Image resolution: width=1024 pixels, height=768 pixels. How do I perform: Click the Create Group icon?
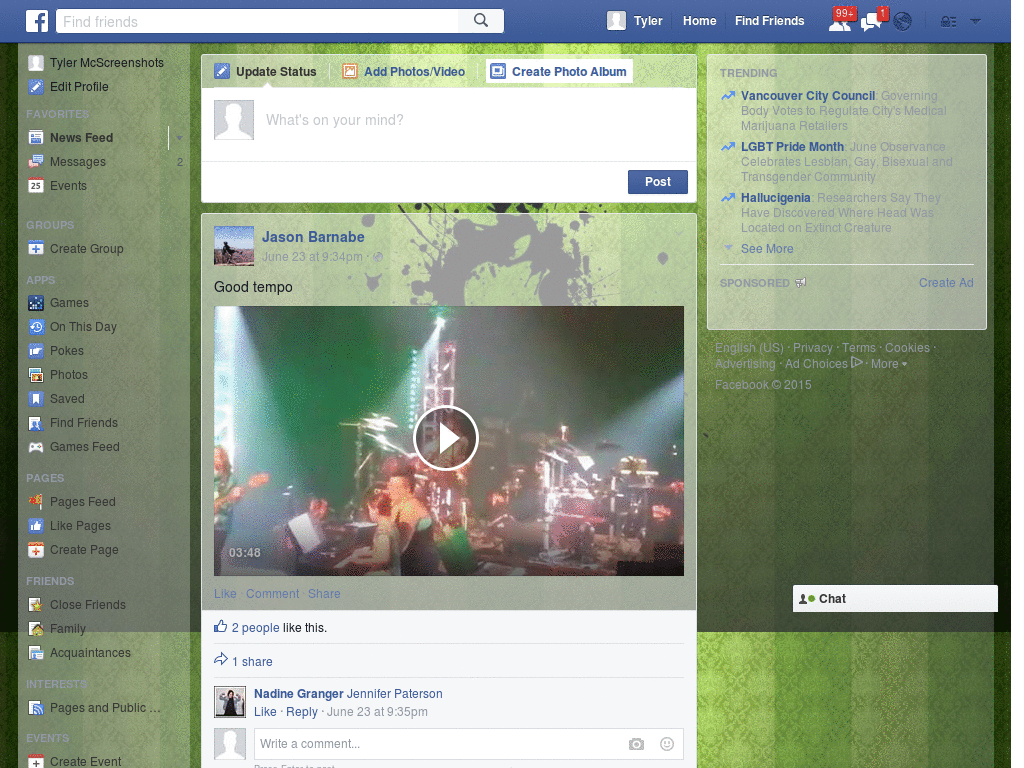[x=36, y=249]
